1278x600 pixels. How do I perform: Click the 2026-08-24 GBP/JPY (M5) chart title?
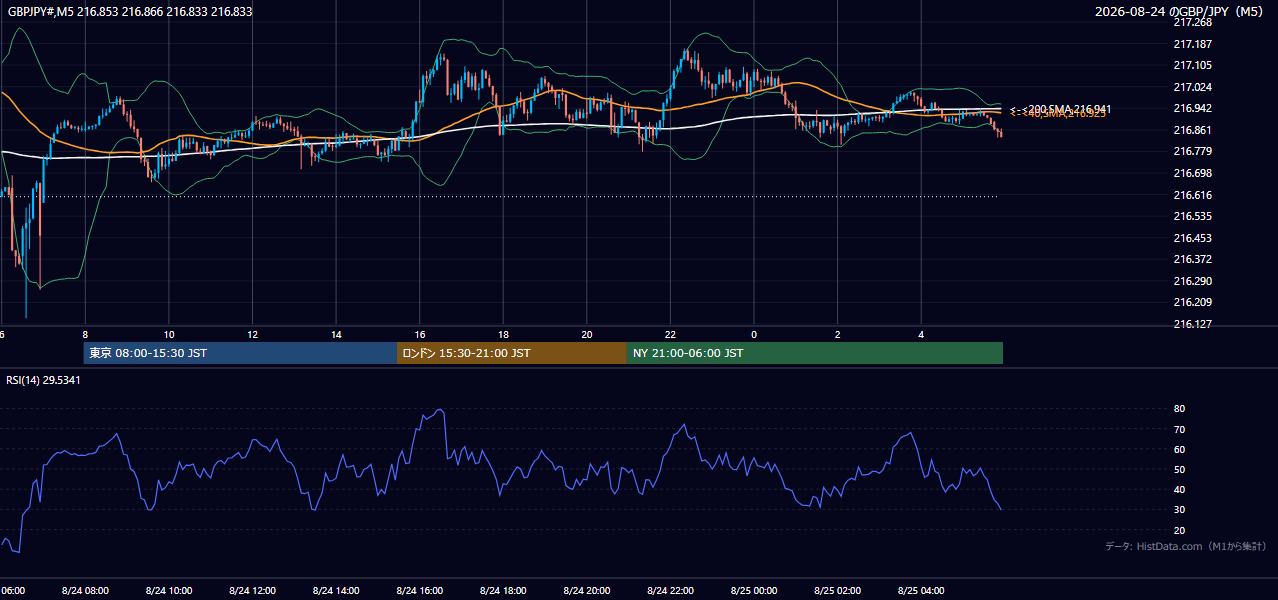(x=1181, y=11)
